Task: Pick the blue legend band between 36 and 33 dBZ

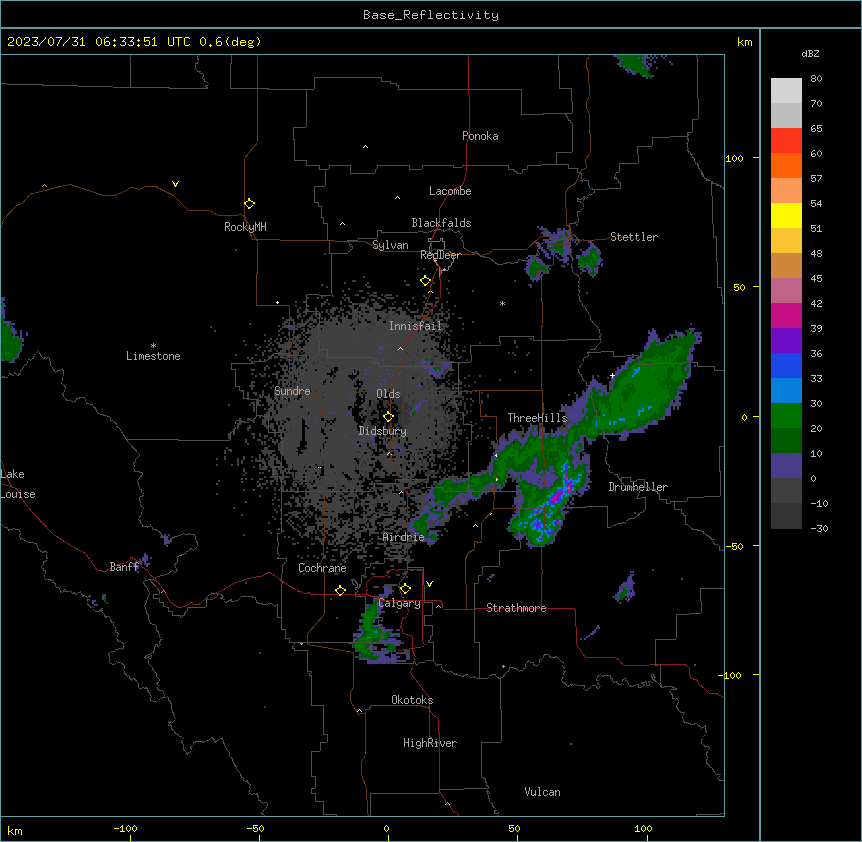Action: 786,365
